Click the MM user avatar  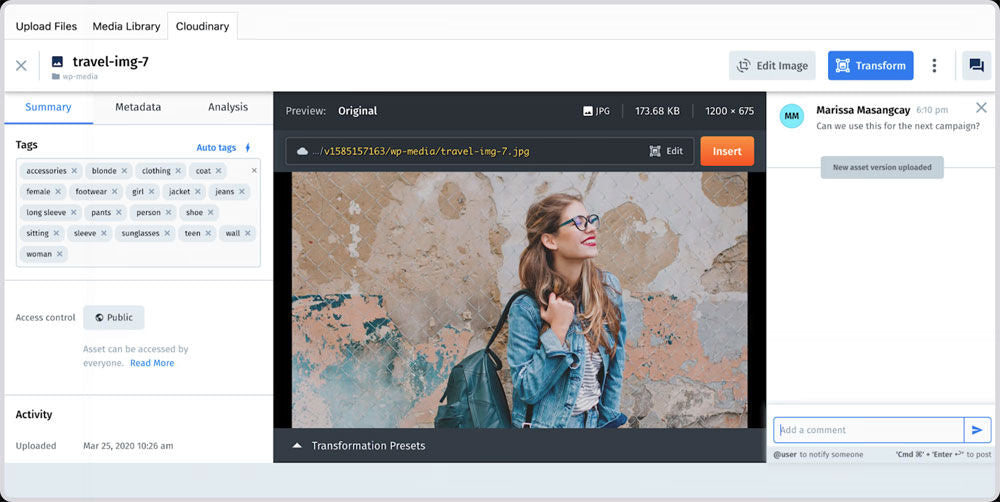[x=791, y=116]
